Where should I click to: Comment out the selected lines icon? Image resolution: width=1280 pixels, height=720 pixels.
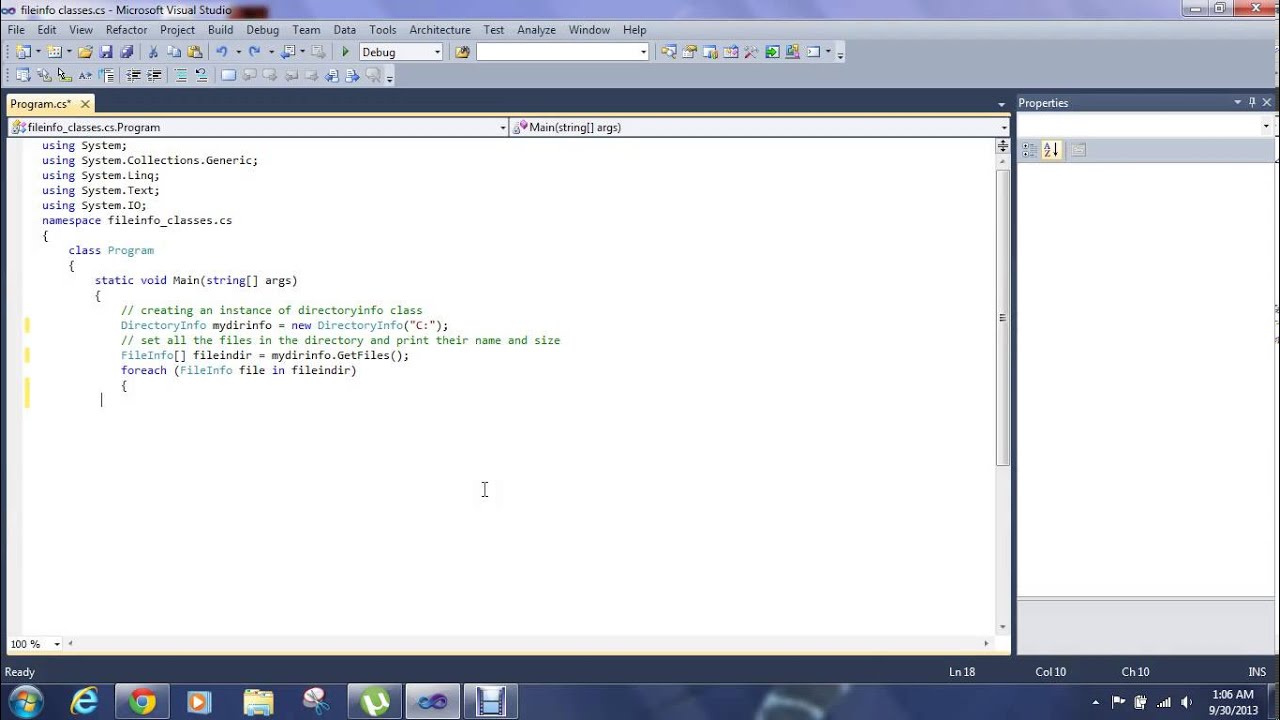click(x=180, y=75)
